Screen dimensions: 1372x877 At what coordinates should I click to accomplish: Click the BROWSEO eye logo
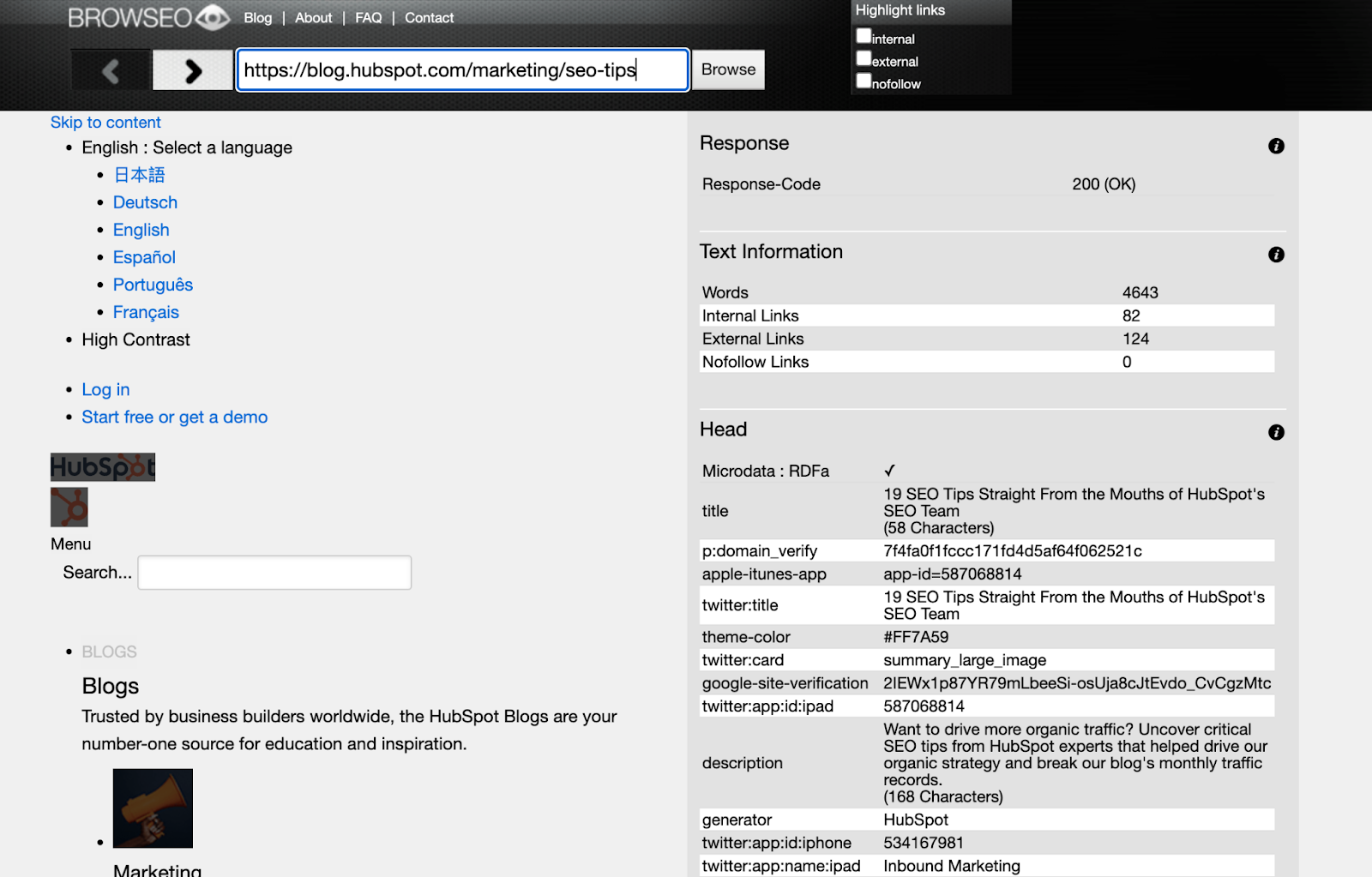tap(149, 17)
